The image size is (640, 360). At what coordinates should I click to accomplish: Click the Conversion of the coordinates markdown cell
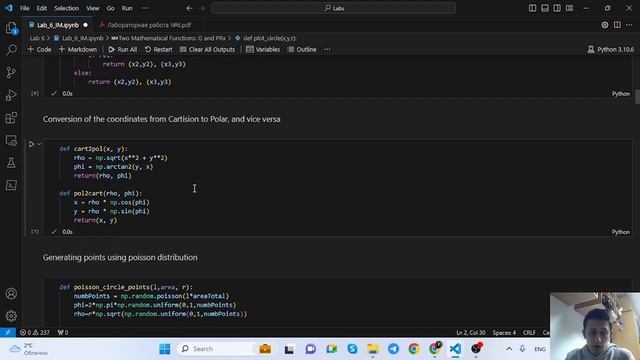click(x=161, y=119)
